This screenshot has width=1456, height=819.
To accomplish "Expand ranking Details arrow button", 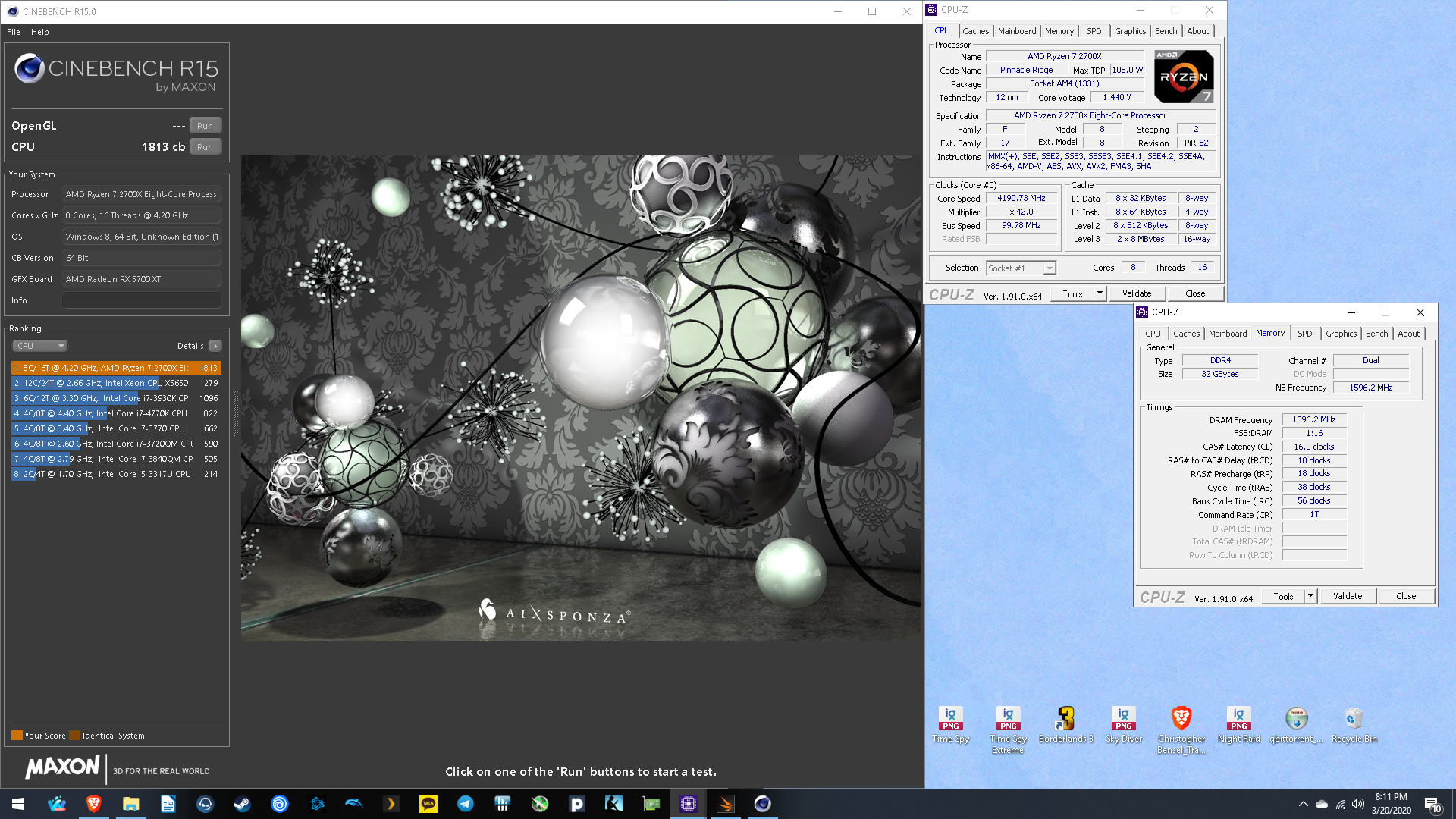I will 215,346.
